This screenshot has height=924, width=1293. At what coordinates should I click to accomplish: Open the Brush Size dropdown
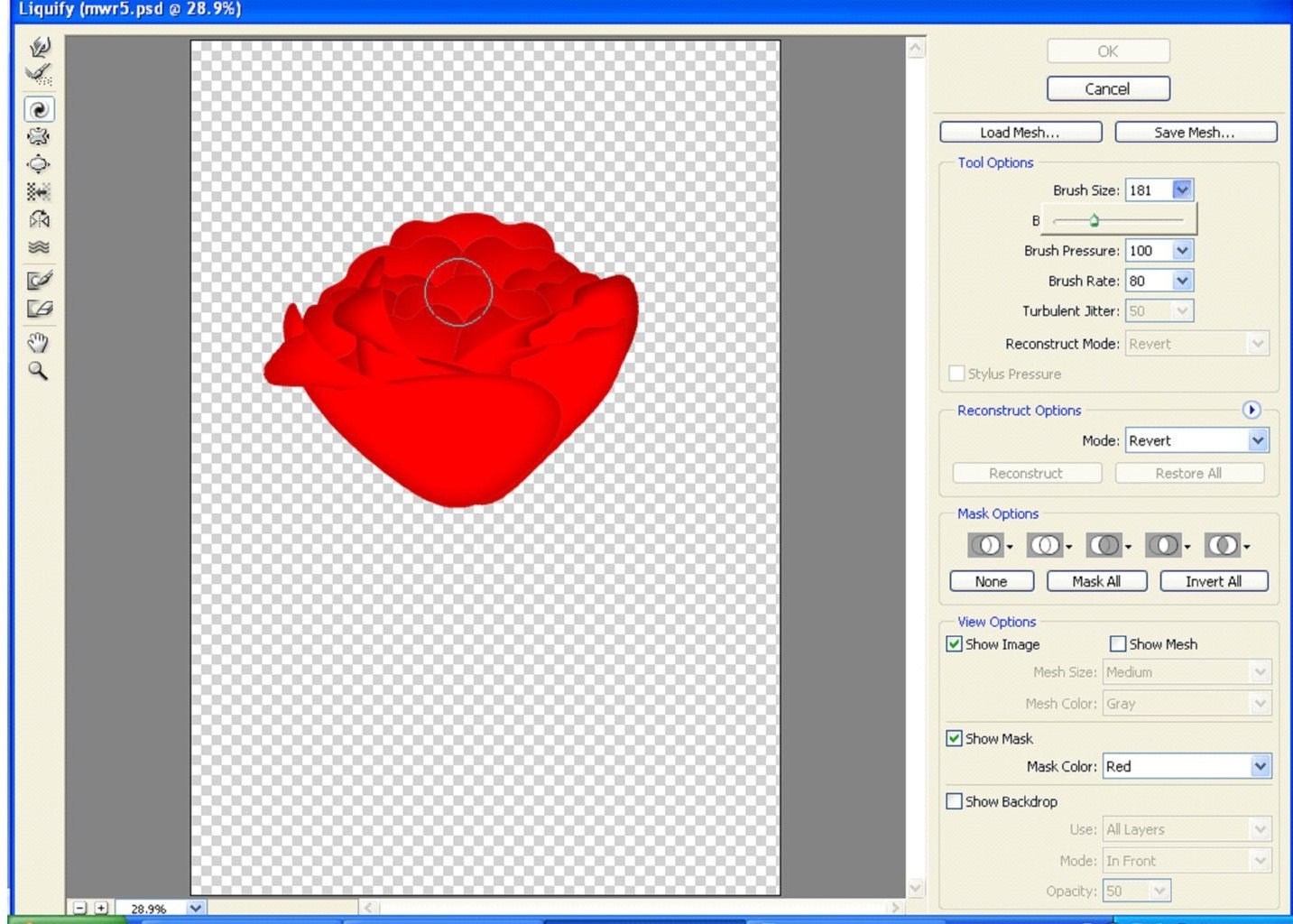coord(1183,189)
